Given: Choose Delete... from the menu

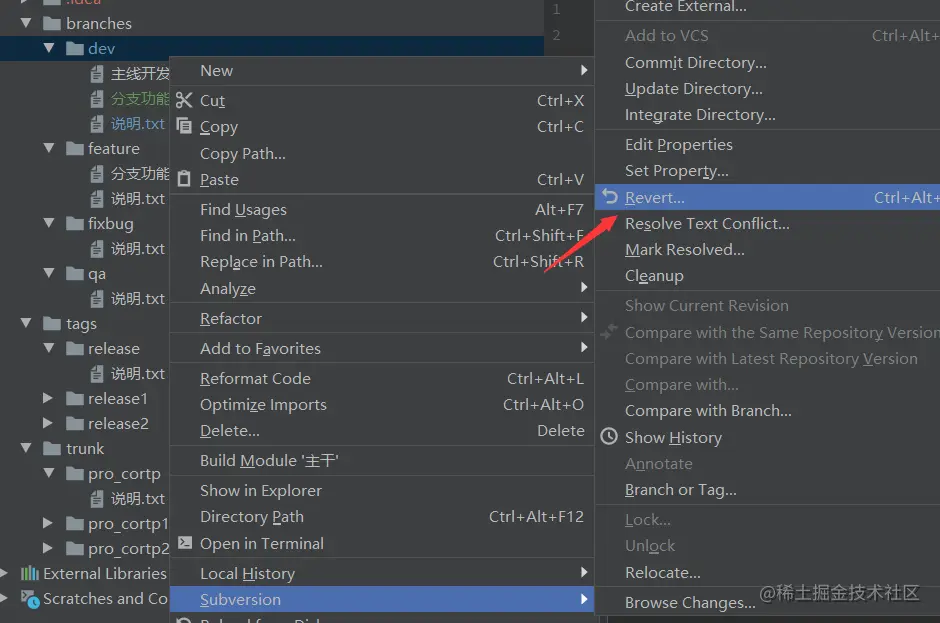Looking at the screenshot, I should click(x=382, y=431).
